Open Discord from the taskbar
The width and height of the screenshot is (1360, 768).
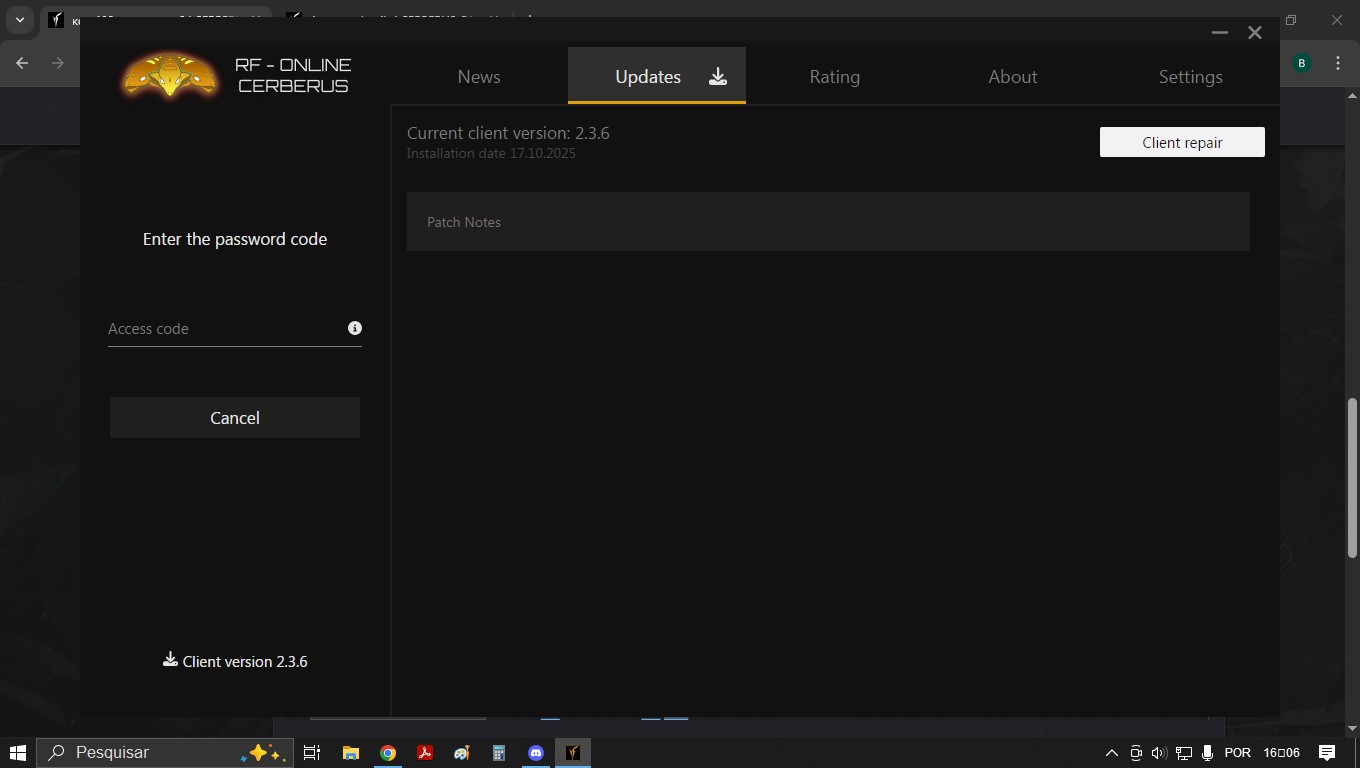536,753
